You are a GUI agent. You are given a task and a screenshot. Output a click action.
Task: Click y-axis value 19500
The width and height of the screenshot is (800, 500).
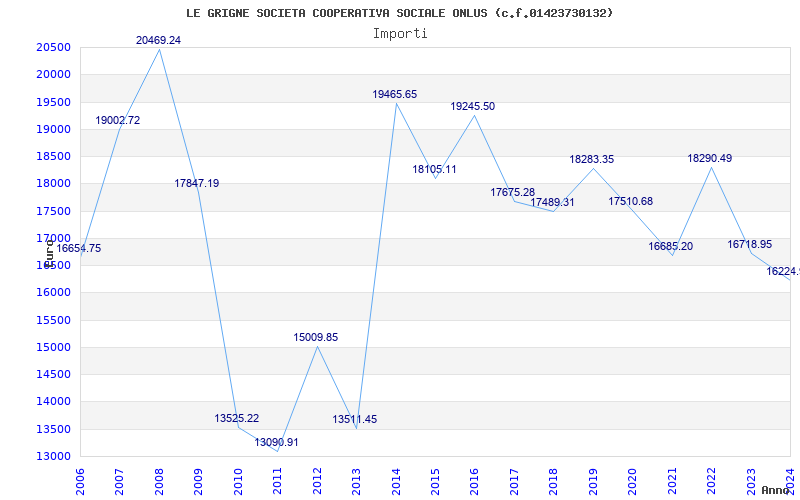53,102
